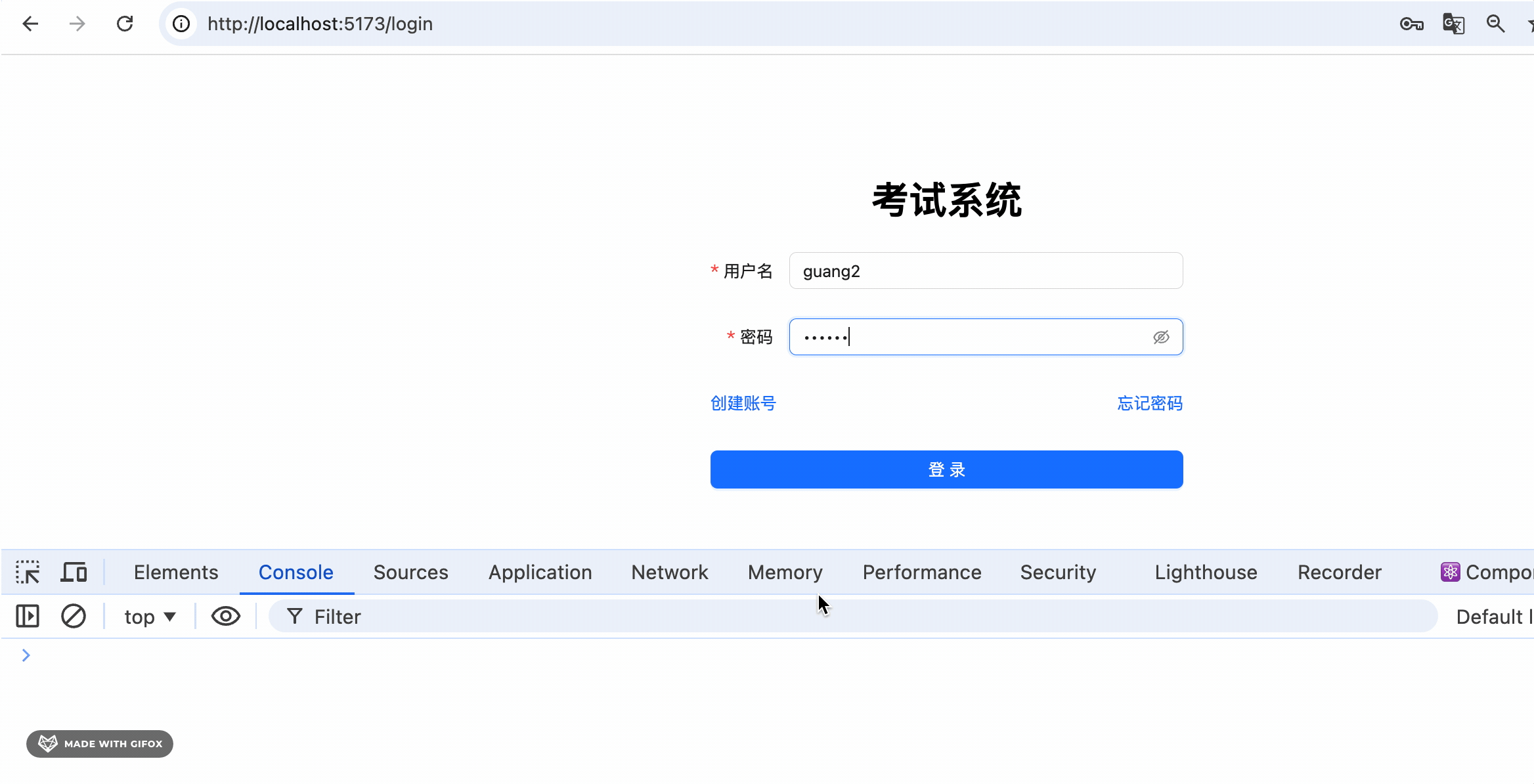Toggle device toolbar emulation

[74, 572]
